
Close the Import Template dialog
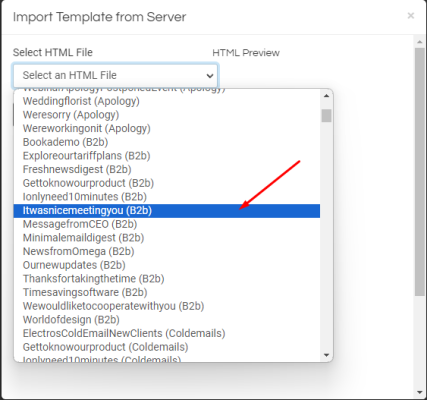[x=411, y=16]
